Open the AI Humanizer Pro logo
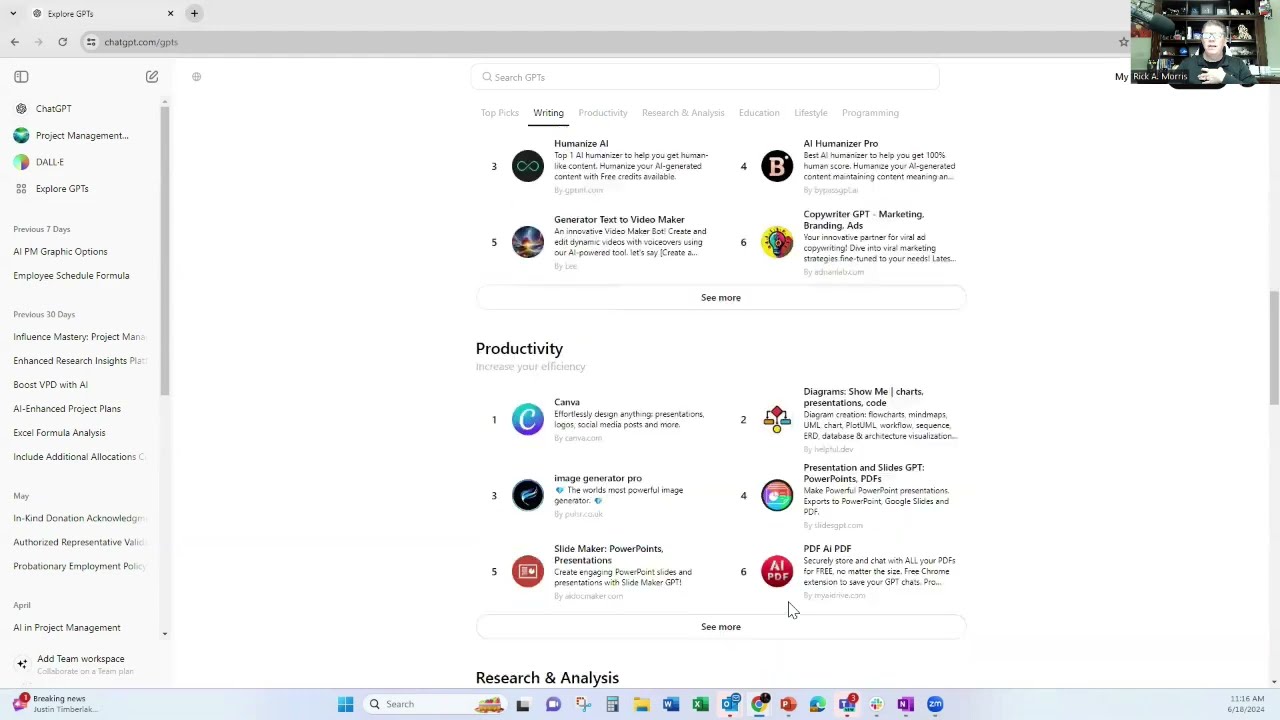This screenshot has width=1280, height=720. pos(777,166)
